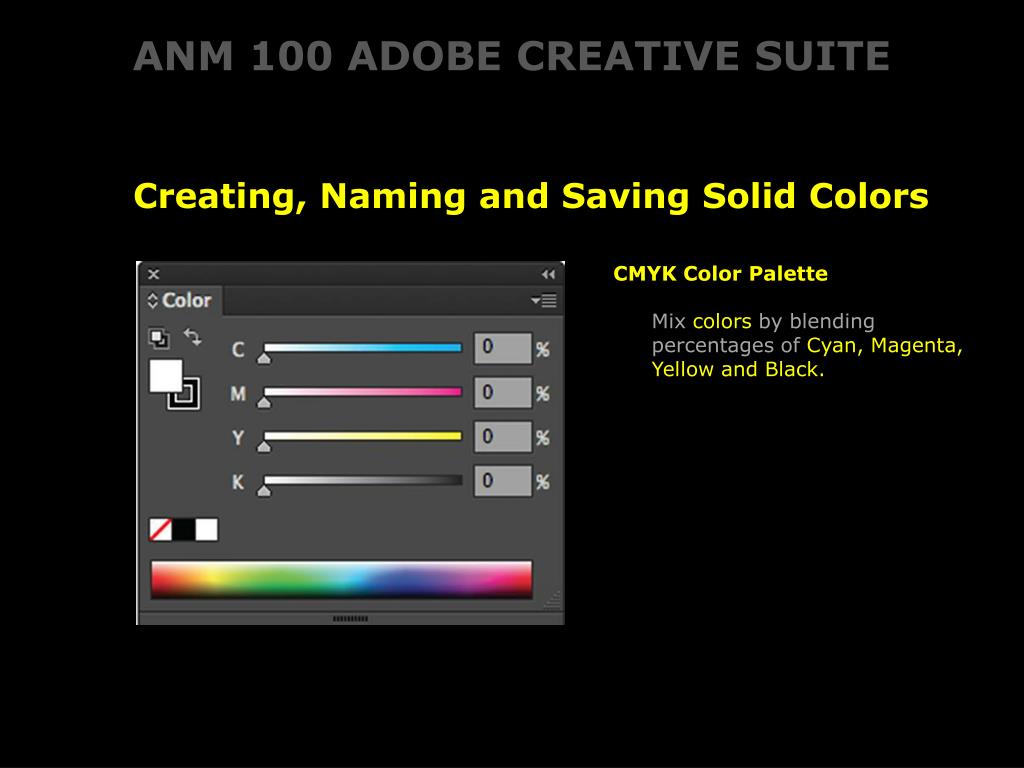Click the Default Fill and Stroke icon
Screen dimensions: 1024x768
click(159, 338)
